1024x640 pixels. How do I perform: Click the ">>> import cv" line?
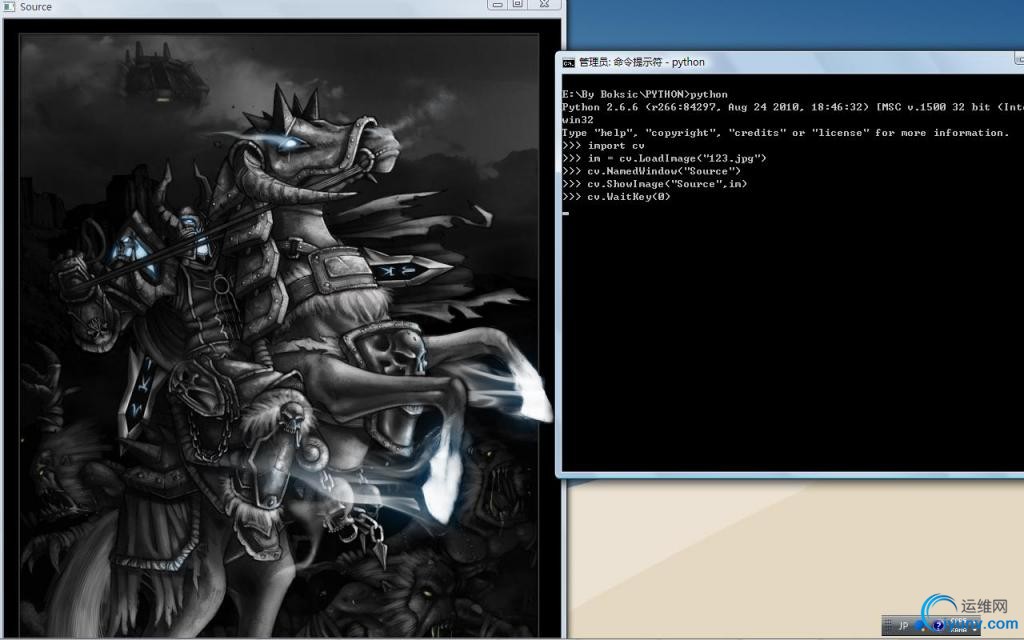tap(603, 146)
